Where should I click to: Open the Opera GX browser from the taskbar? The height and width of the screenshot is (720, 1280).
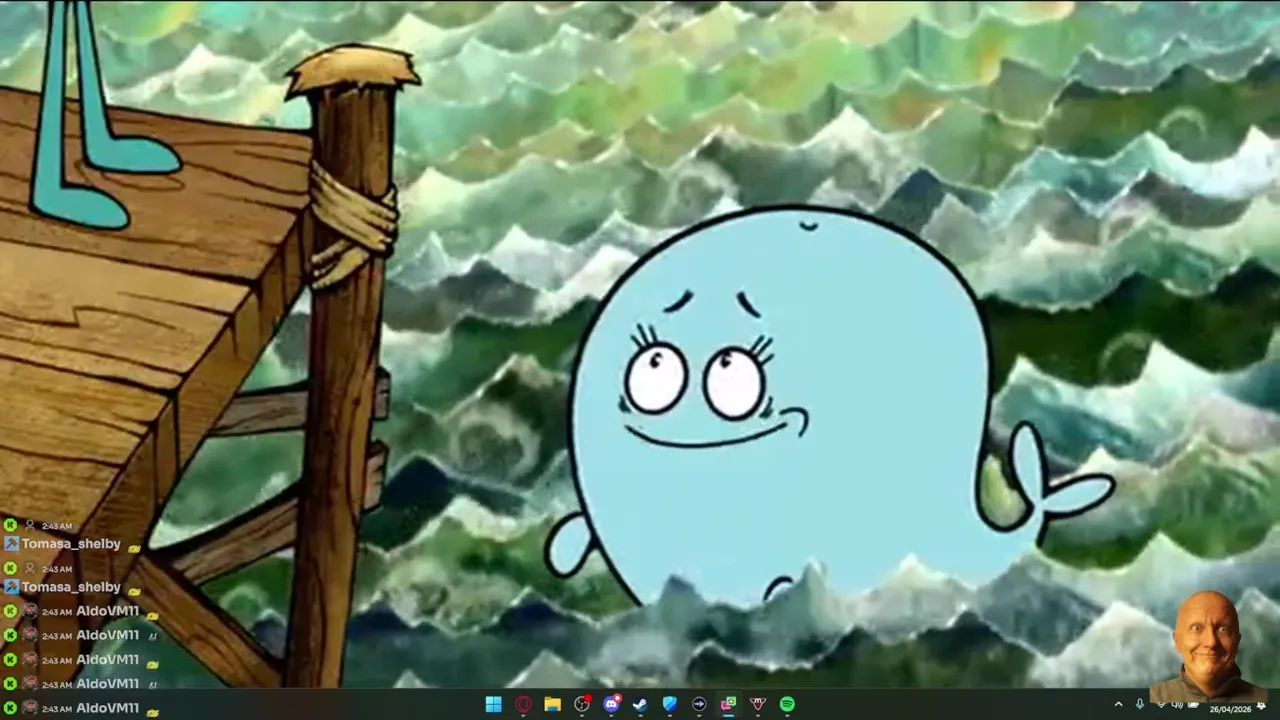(523, 704)
